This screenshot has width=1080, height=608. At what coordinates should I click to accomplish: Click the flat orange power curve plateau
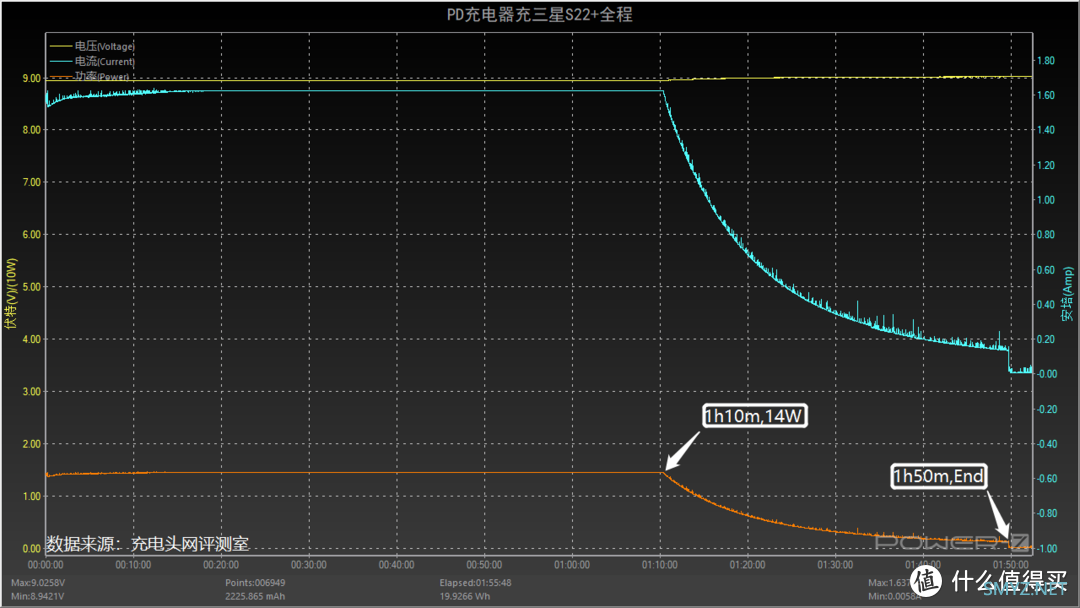point(413,472)
